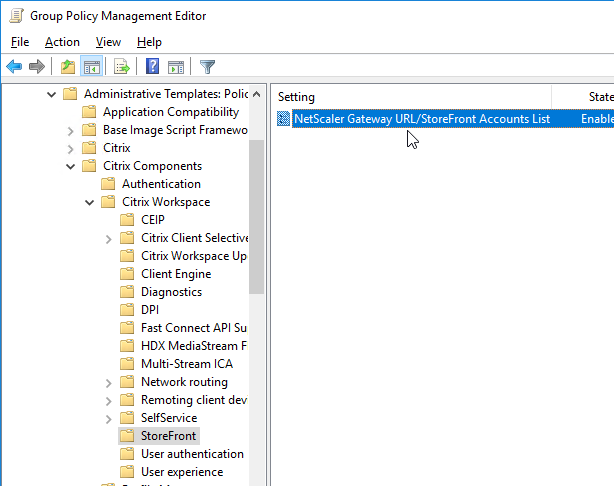Collapse the Citrix Workspace node
This screenshot has width=614, height=486.
coord(90,202)
